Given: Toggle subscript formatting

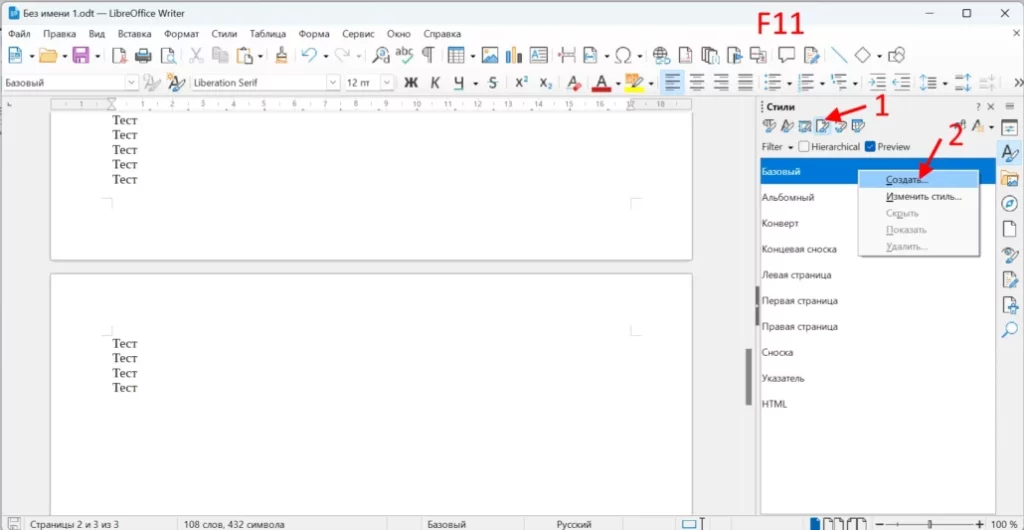Looking at the screenshot, I should click(546, 83).
